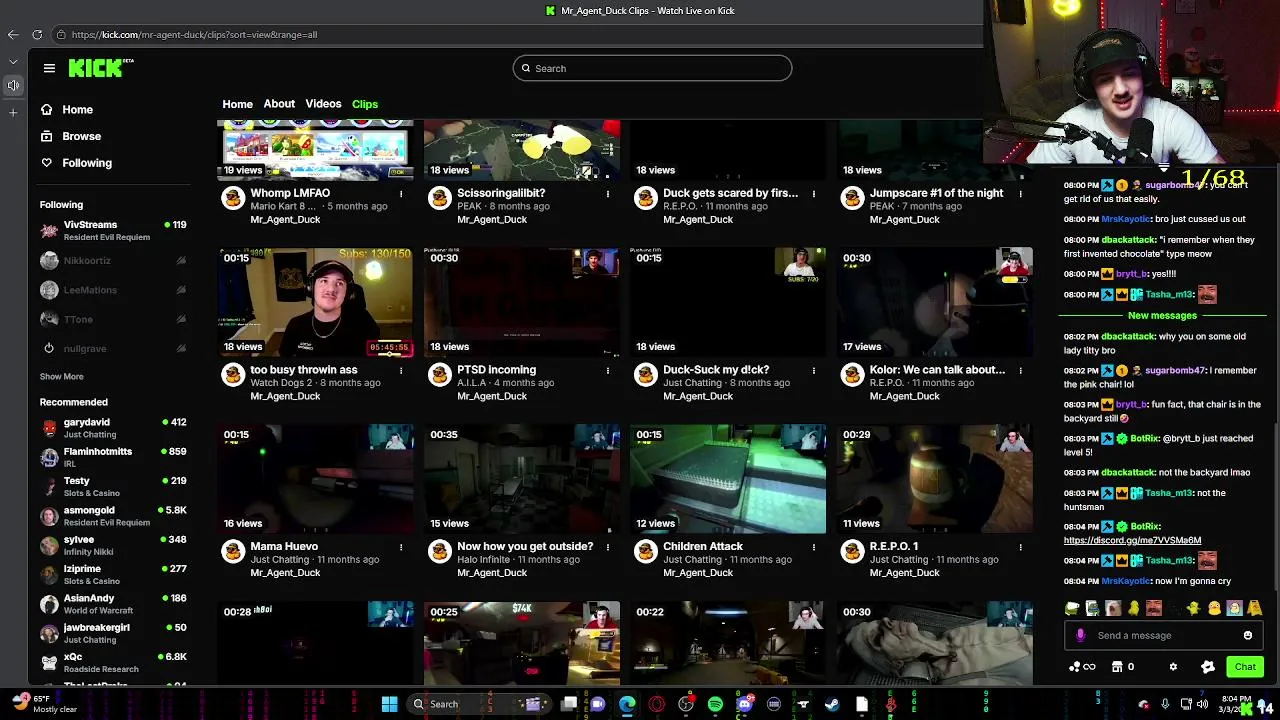
Task: Click the Kick logo
Action: pyautogui.click(x=100, y=68)
